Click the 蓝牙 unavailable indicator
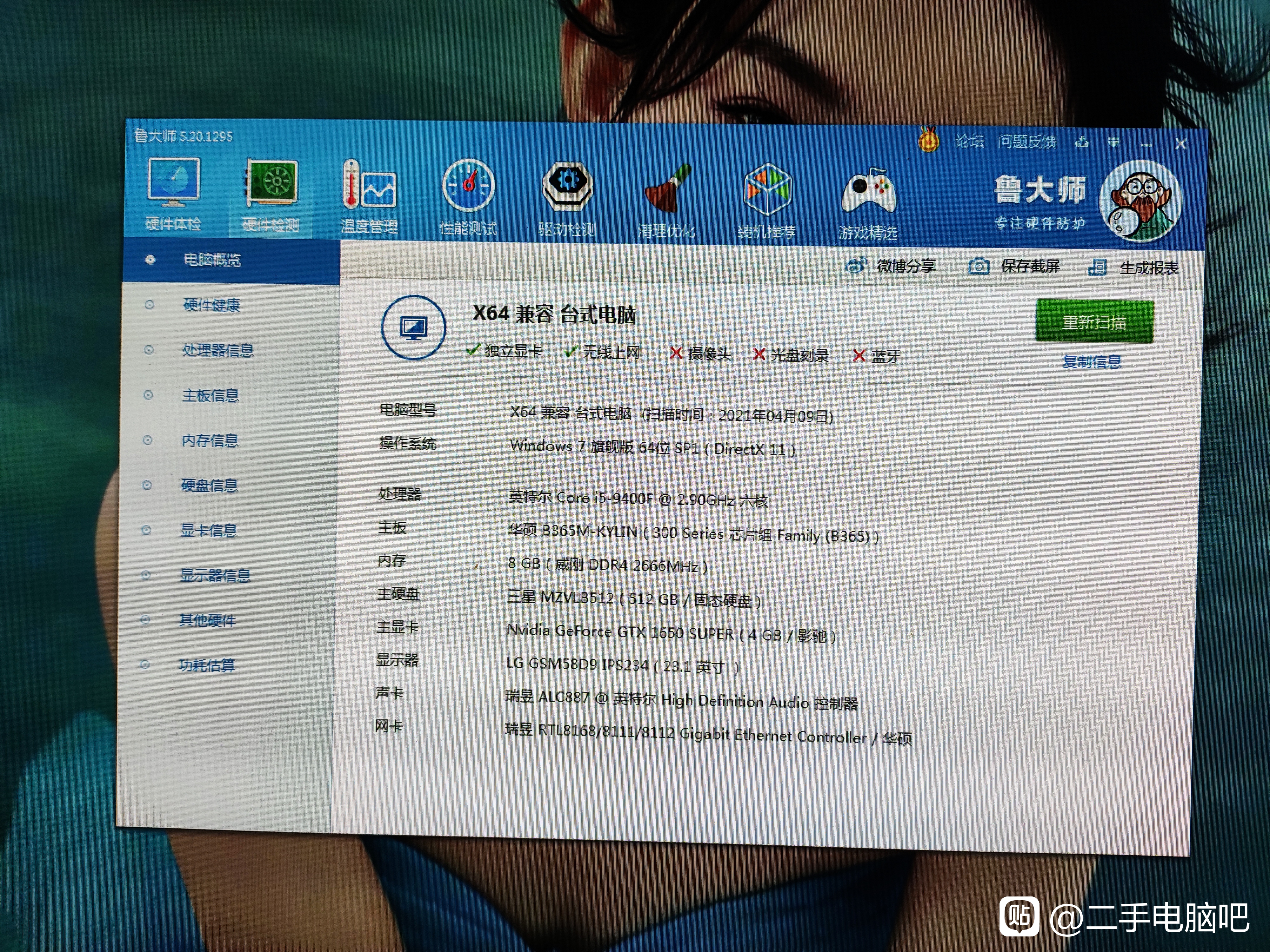This screenshot has width=1270, height=952. click(876, 356)
